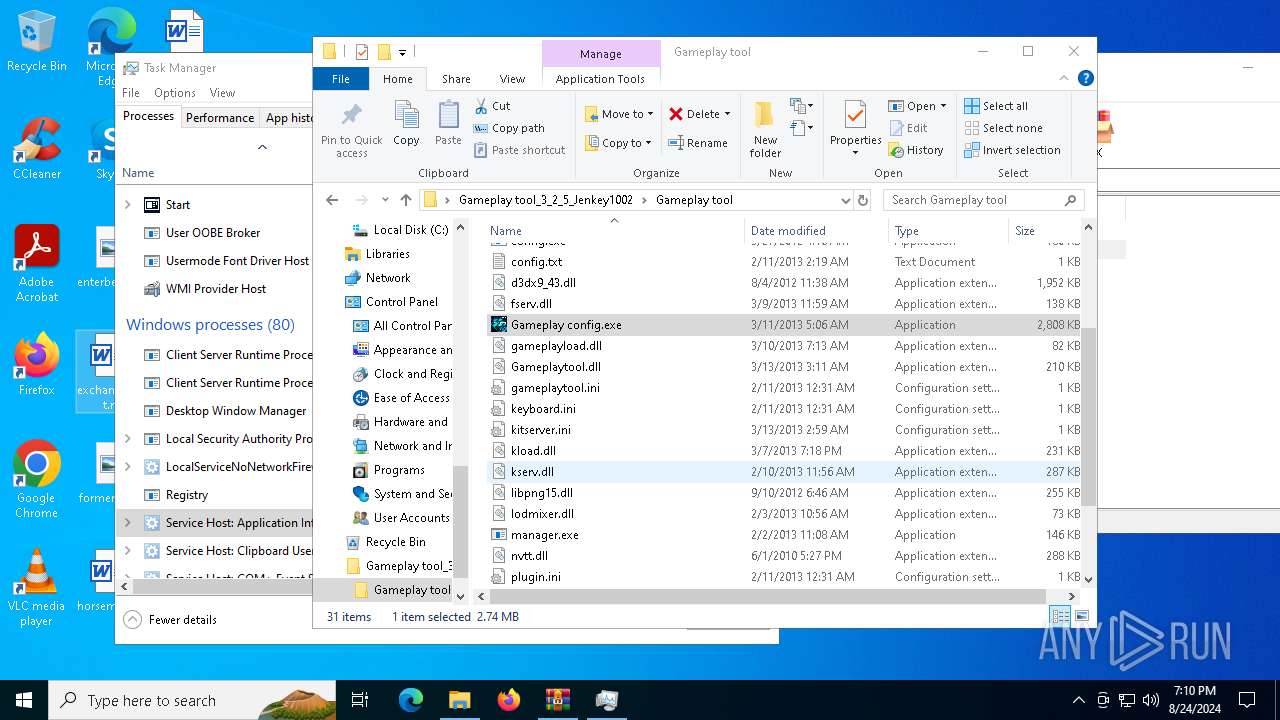Screen dimensions: 1280x720
Task: Switch to Task Manager Performance tab
Action: point(220,117)
